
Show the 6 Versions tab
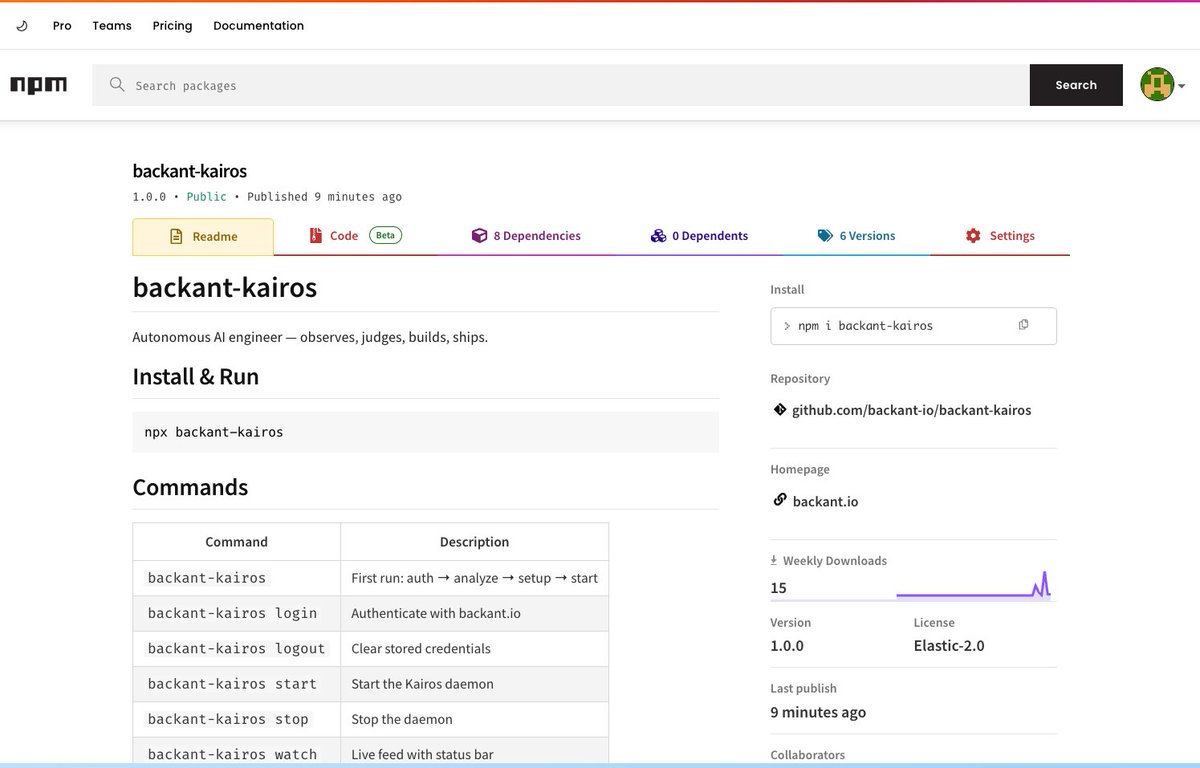point(856,236)
